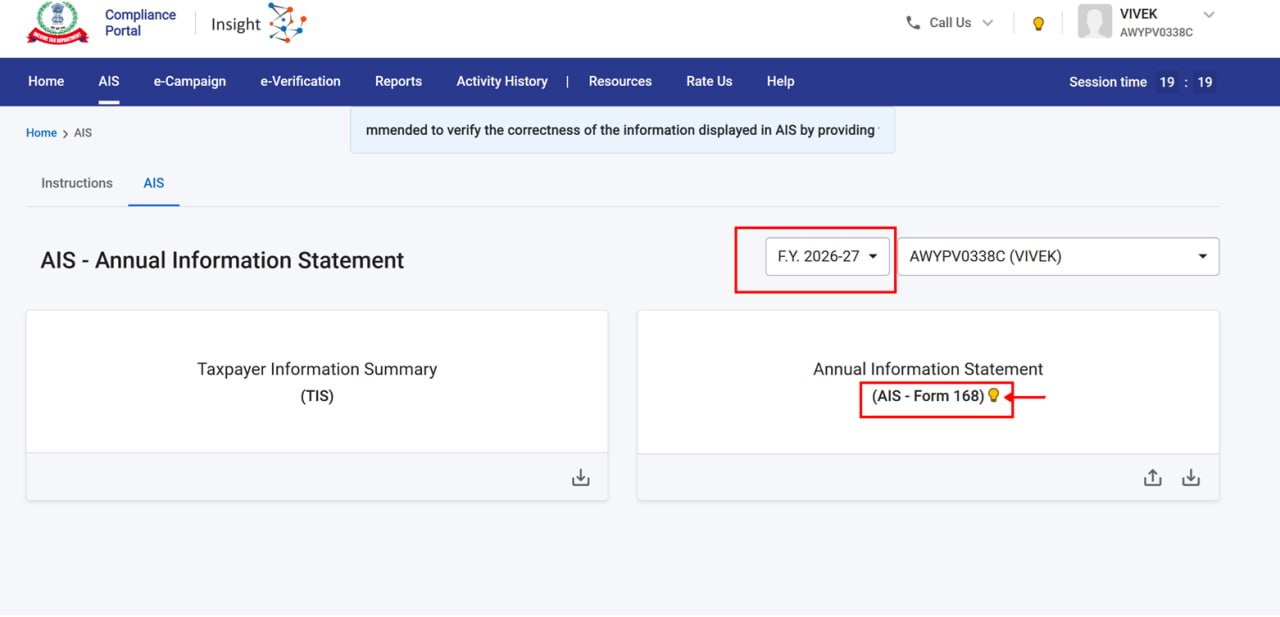This screenshot has width=1280, height=617.
Task: Download the Annual Information Statement
Action: click(1191, 478)
